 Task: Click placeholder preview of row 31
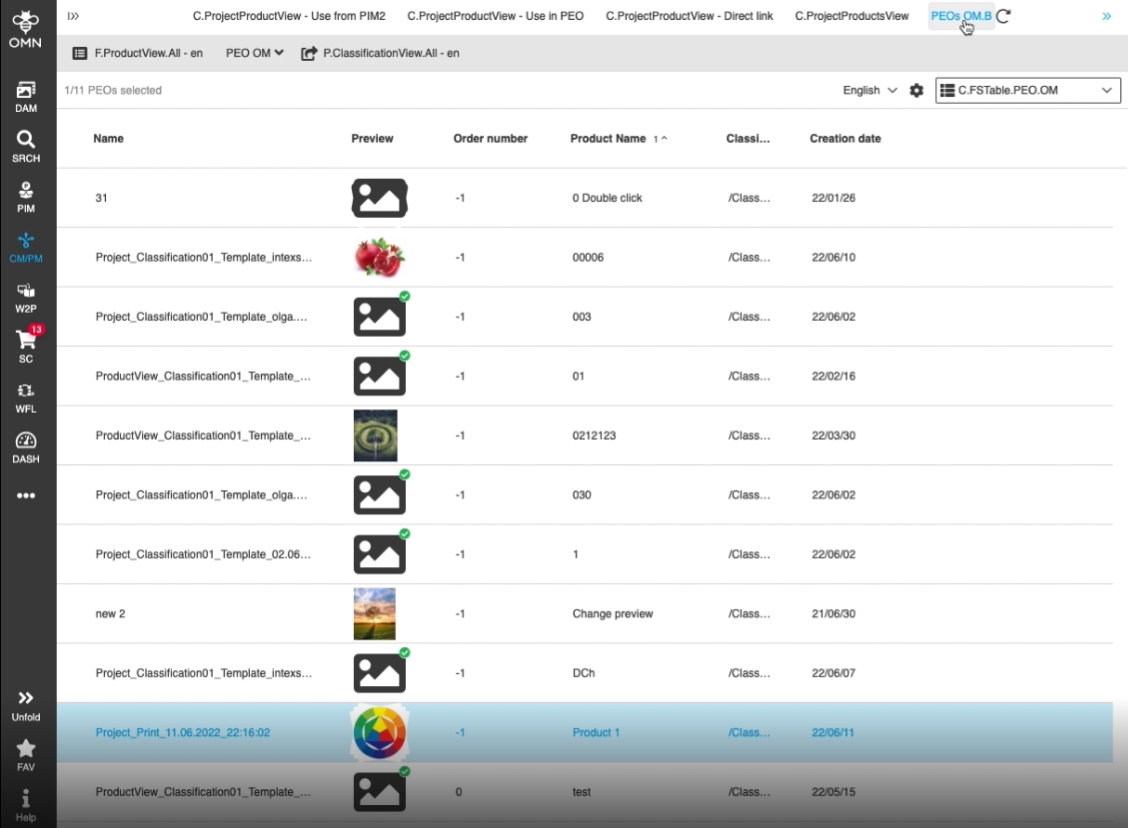(380, 199)
